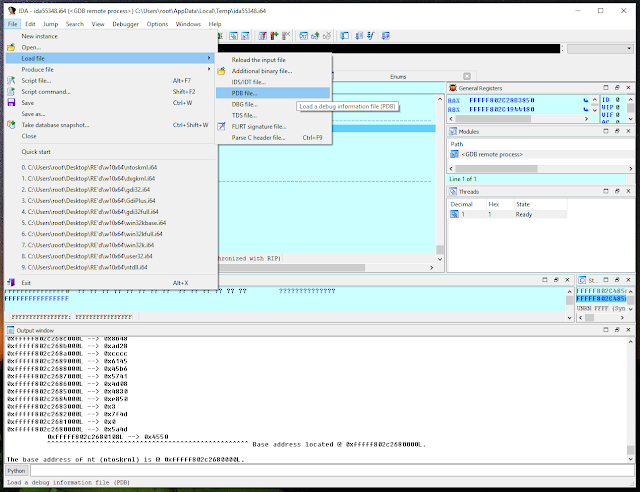
Task: Click Output window scroll up arrow
Action: pos(631,341)
